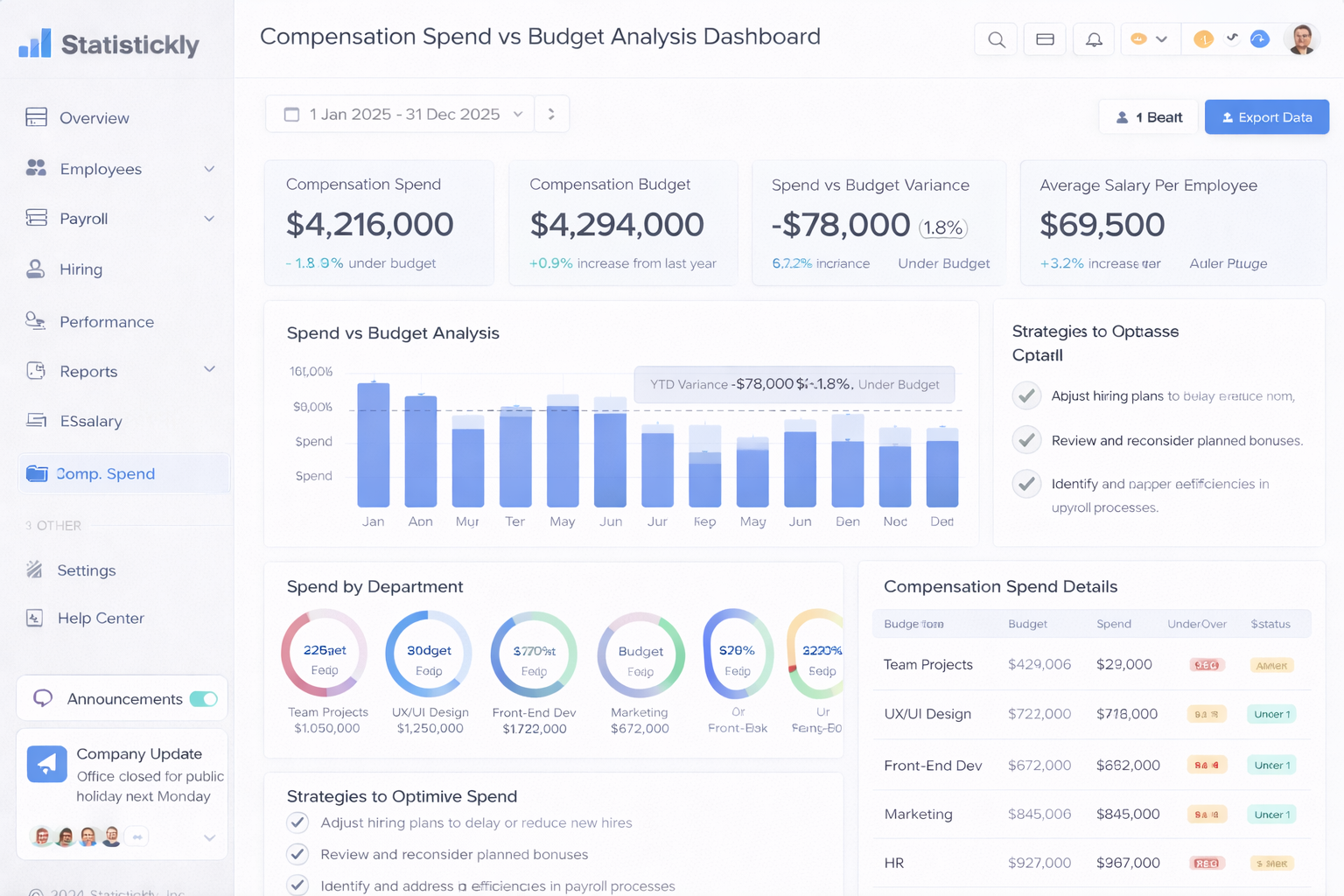Check 'Review and reconsider planned bonuses' strategy
Screen dimensions: 1344x896
(1026, 440)
